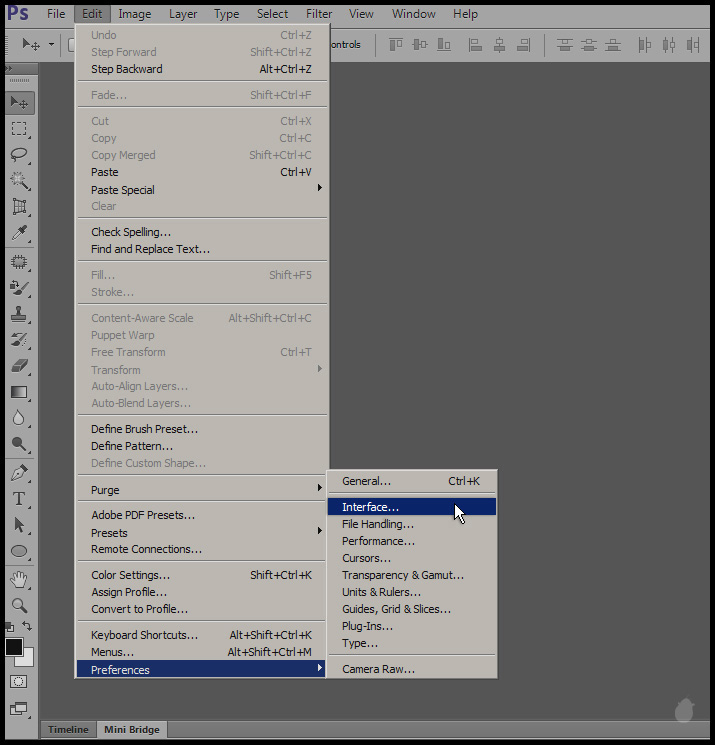Select the Hand tool
Viewport: 715px width, 745px height.
coord(19,579)
